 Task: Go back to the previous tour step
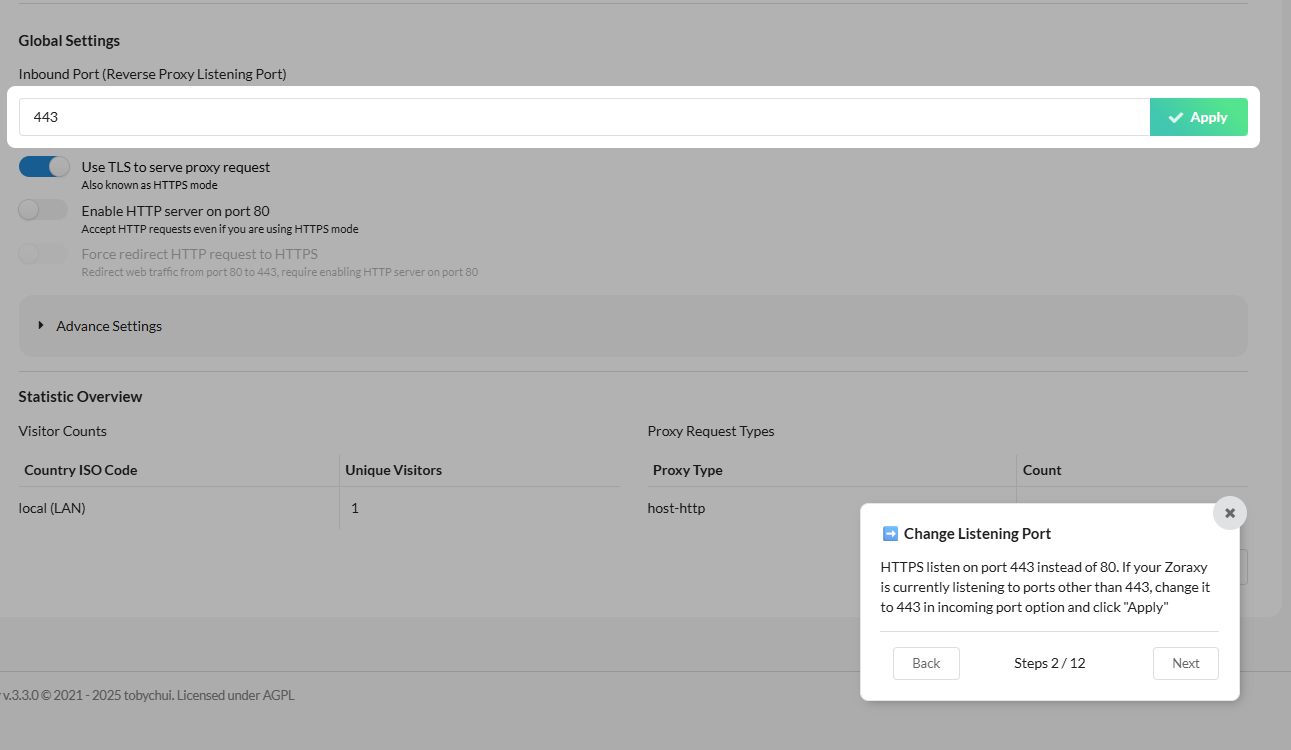(926, 663)
